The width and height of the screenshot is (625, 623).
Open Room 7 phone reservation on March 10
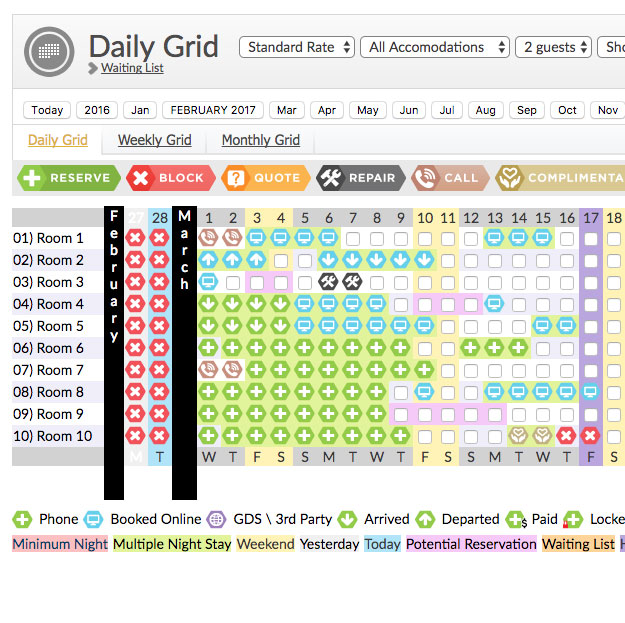424,369
